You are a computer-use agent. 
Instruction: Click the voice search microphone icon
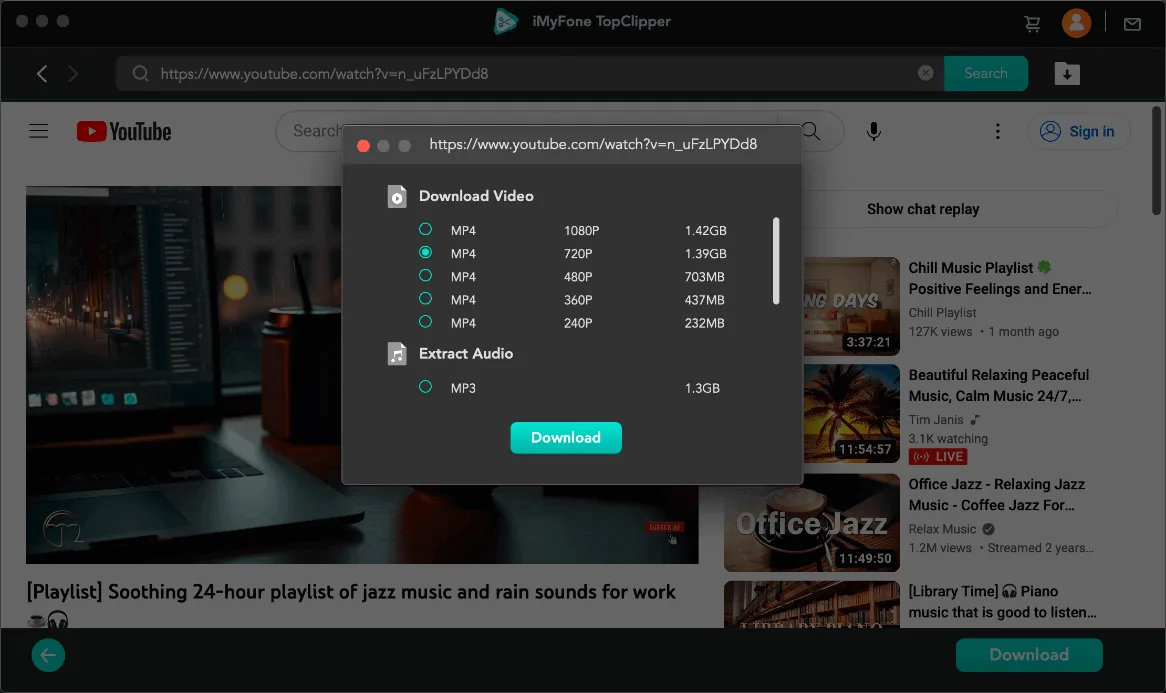(873, 130)
